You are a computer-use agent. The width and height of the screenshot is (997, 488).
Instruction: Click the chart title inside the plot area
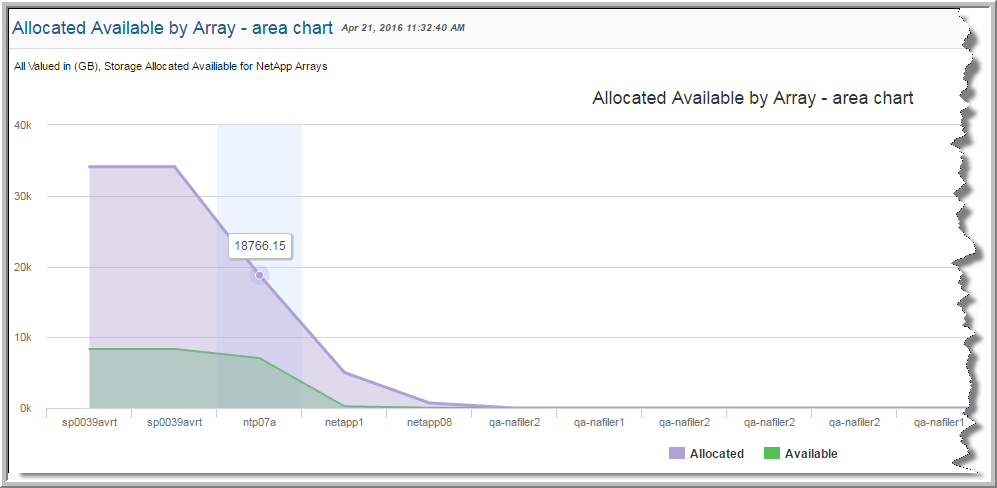753,98
